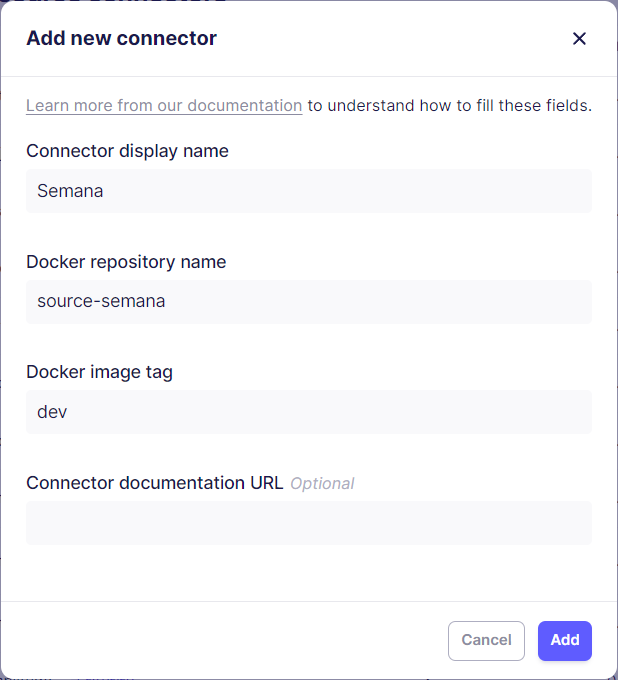Image resolution: width=618 pixels, height=680 pixels.
Task: Click the blank footer area left of Cancel
Action: pyautogui.click(x=220, y=640)
